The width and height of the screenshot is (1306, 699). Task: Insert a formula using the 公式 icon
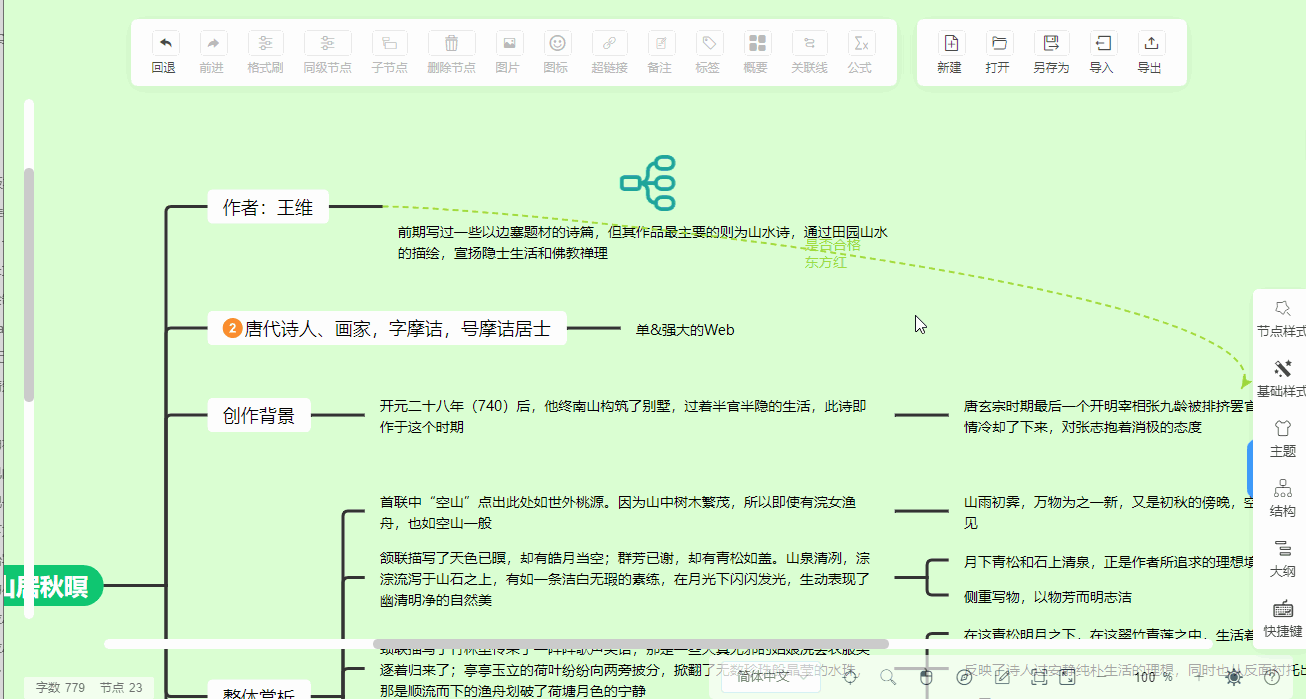pos(861,52)
